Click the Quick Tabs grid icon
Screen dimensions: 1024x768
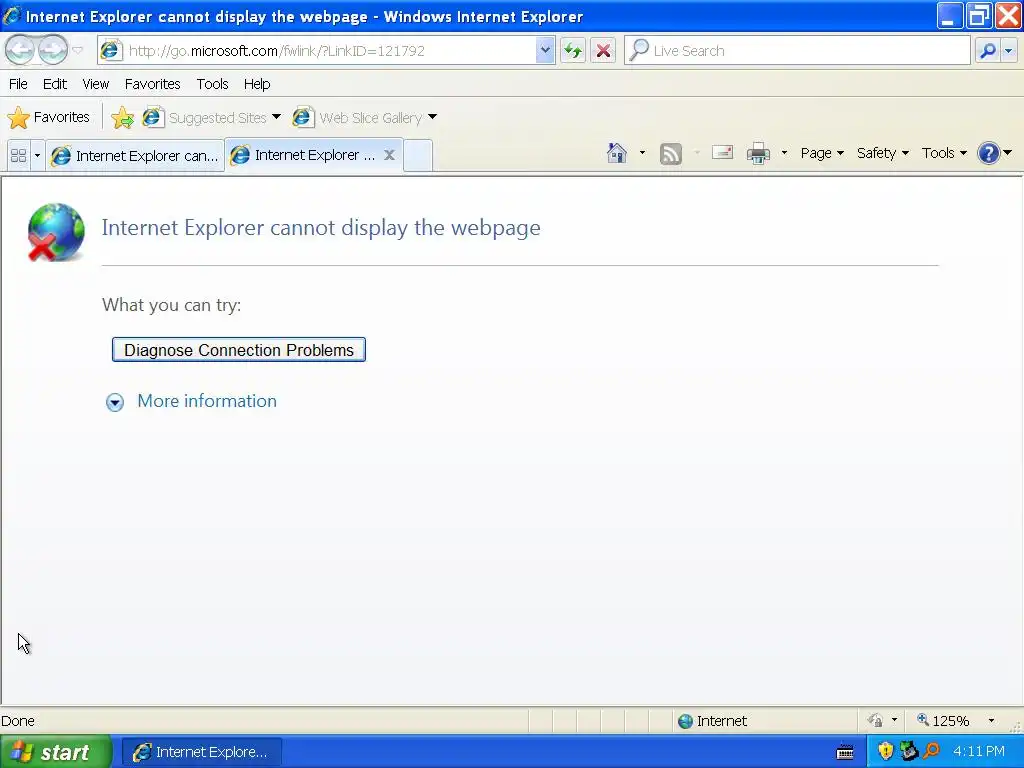point(18,155)
